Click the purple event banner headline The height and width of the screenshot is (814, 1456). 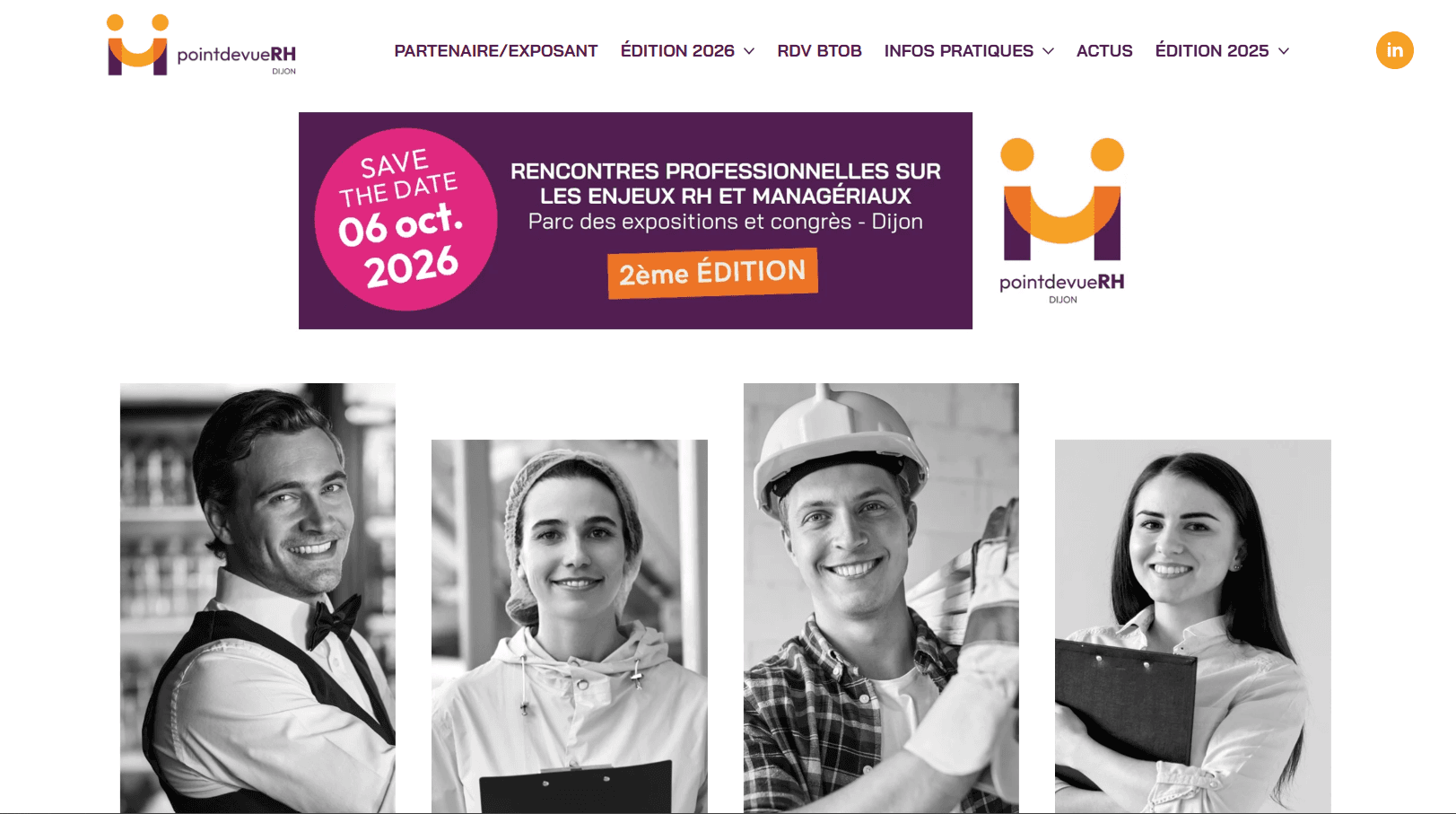[725, 183]
